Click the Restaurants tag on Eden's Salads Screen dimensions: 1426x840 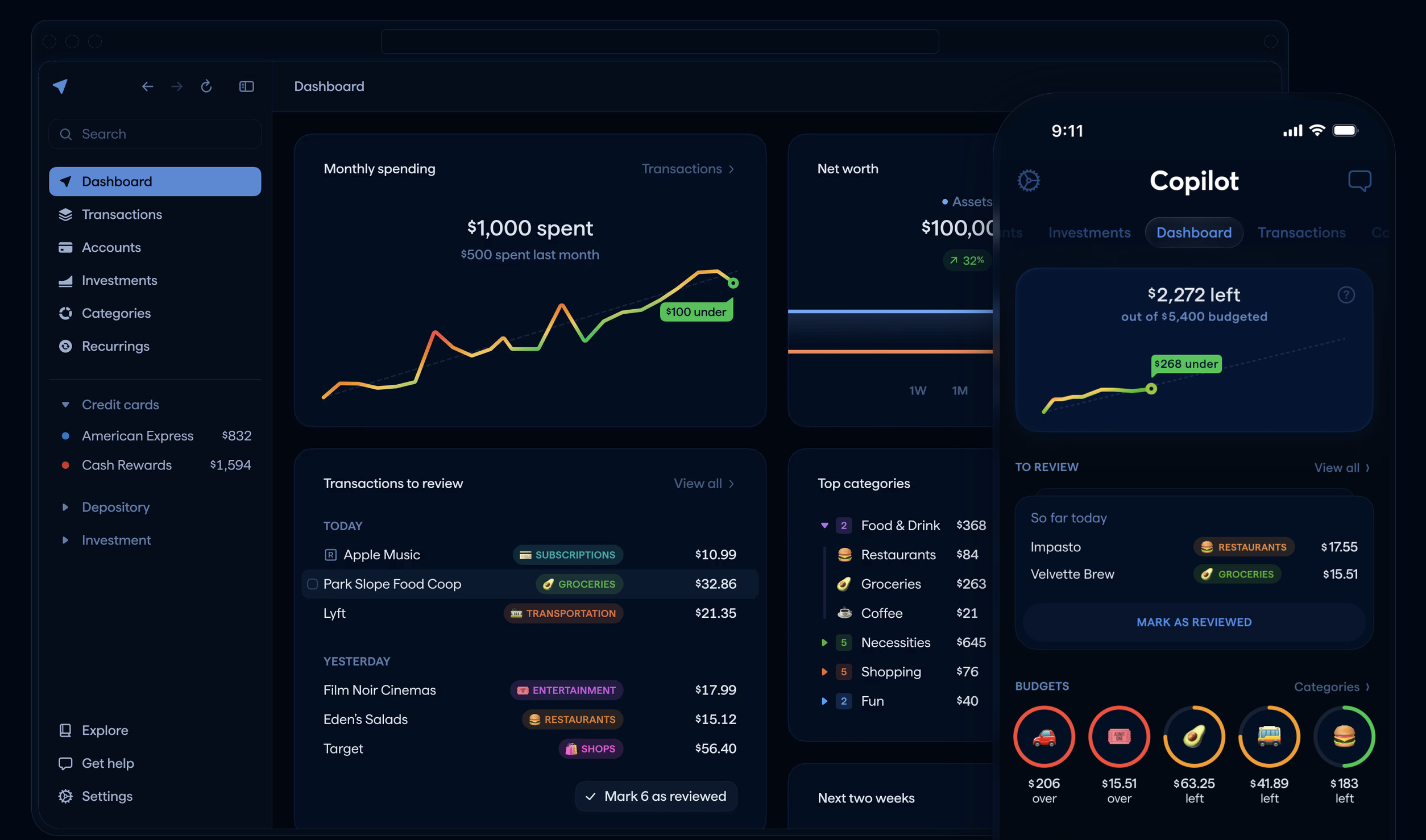tap(573, 720)
